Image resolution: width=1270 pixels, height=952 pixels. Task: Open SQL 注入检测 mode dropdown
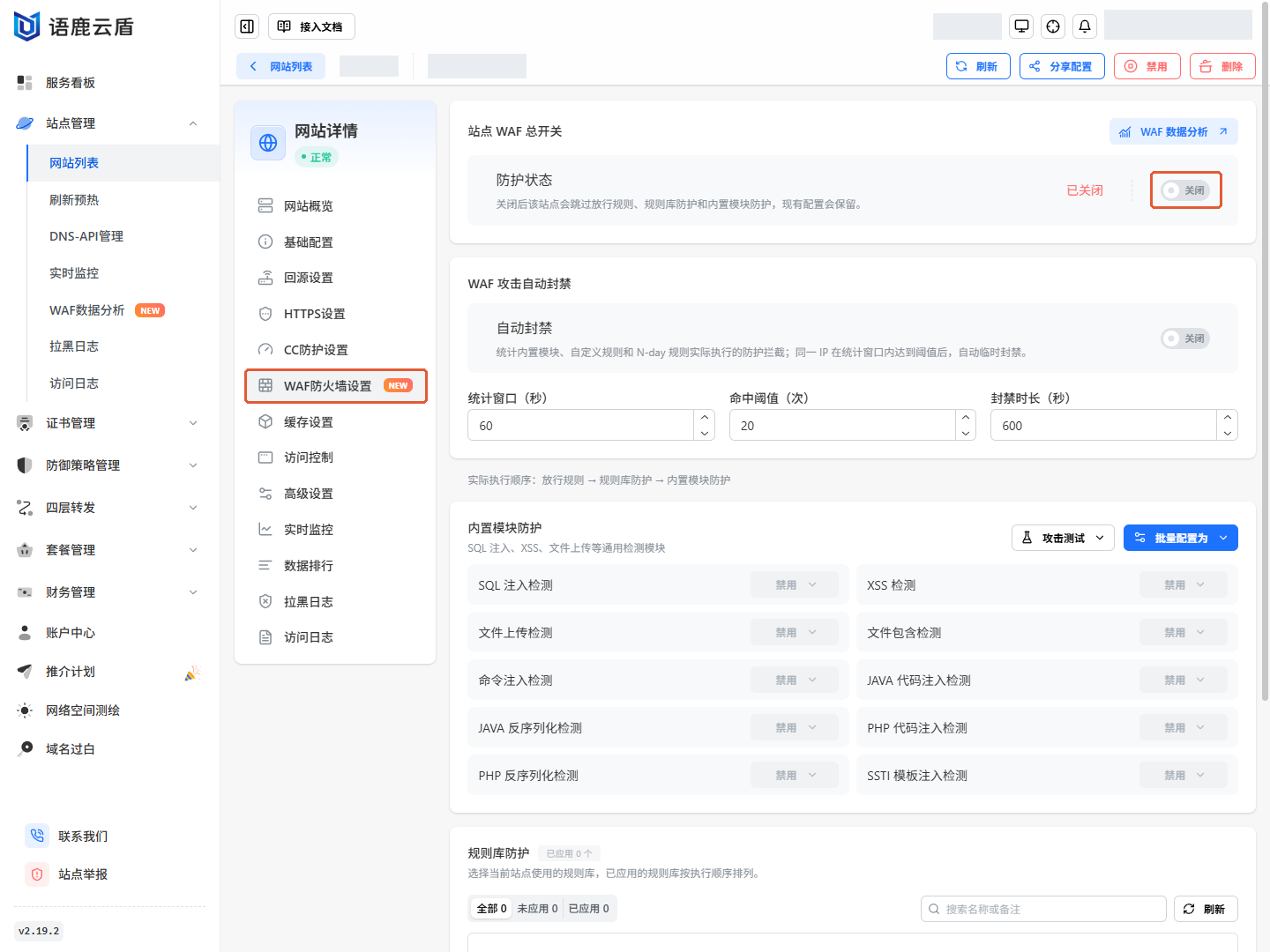[x=795, y=585]
